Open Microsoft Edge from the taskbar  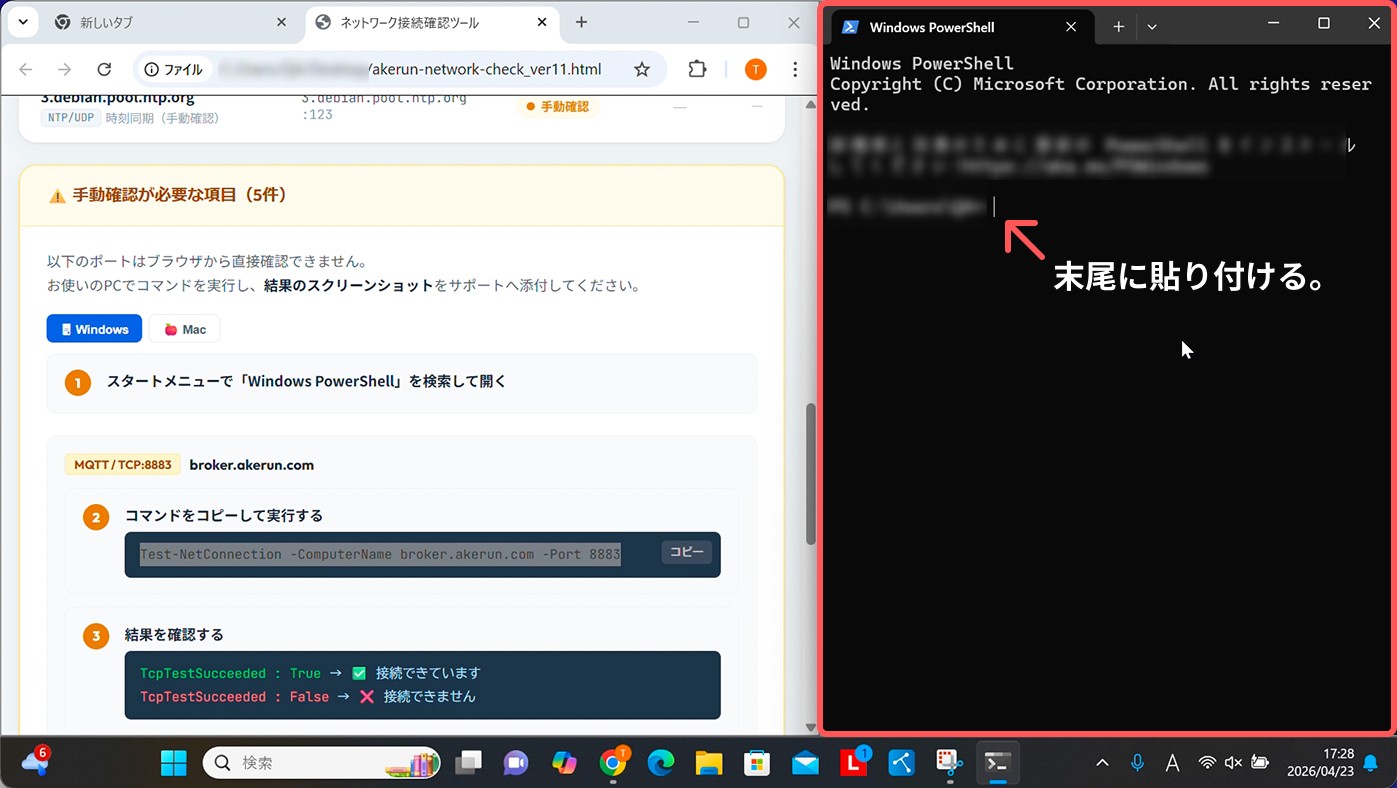(661, 763)
